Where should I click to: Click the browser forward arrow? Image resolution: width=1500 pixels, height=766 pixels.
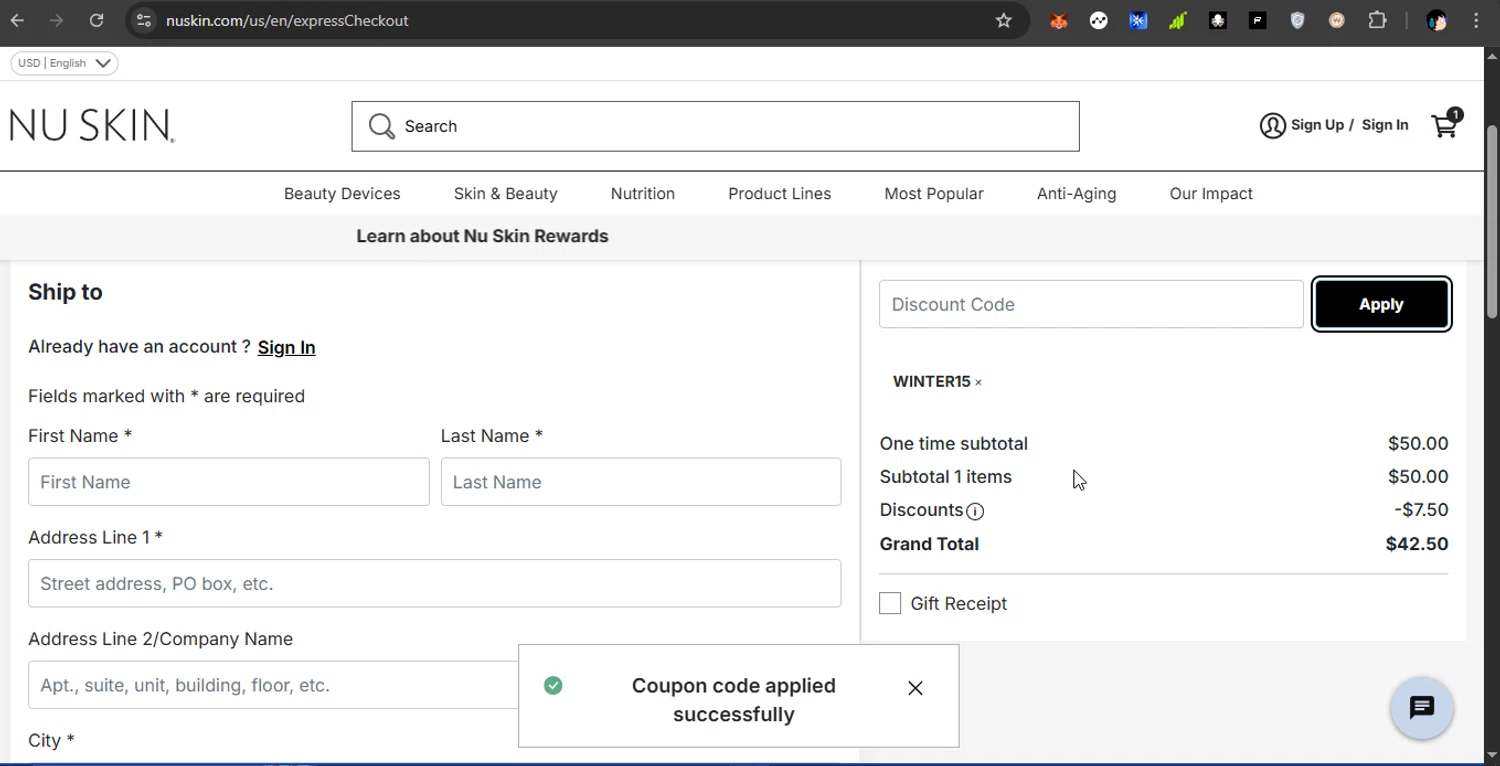57,20
